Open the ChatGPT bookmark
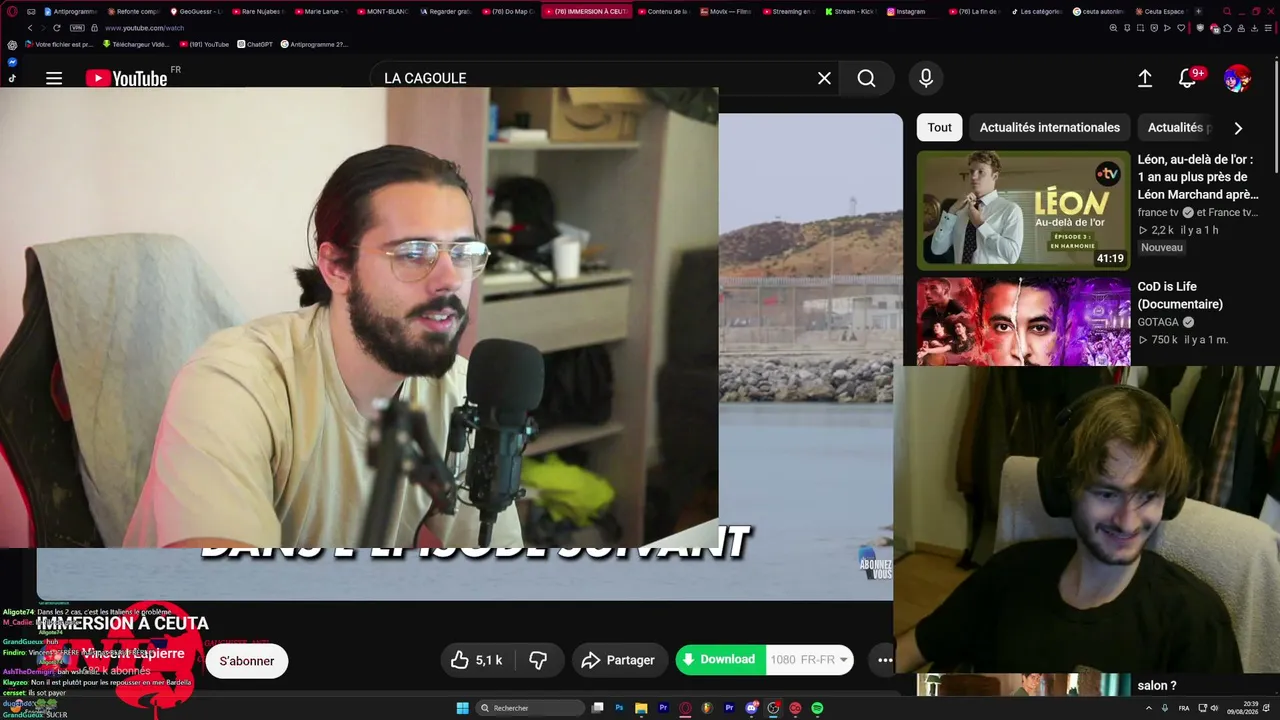 coord(255,44)
